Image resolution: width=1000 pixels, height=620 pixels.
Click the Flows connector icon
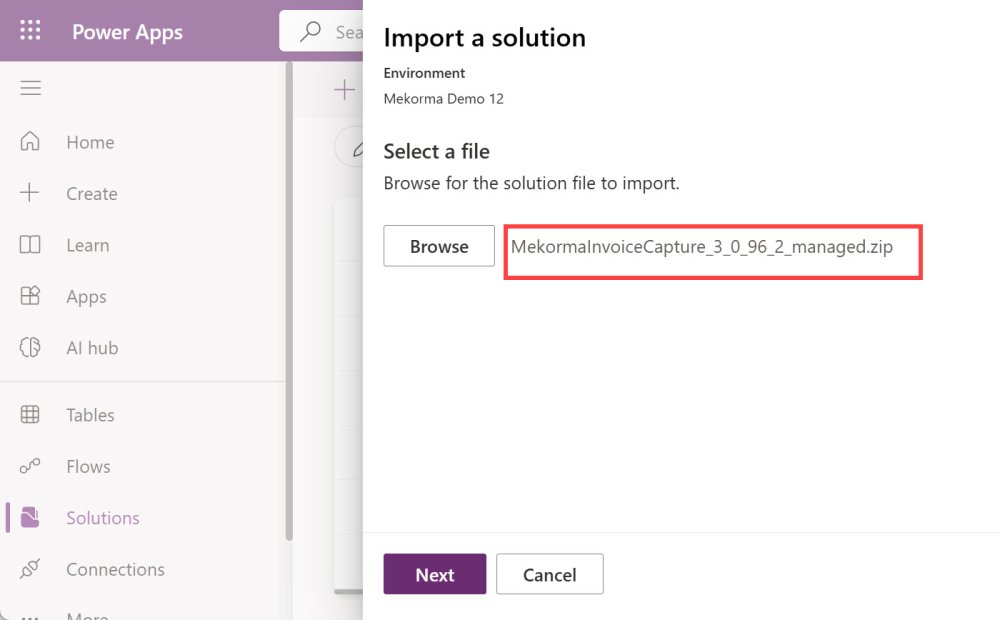tap(30, 466)
